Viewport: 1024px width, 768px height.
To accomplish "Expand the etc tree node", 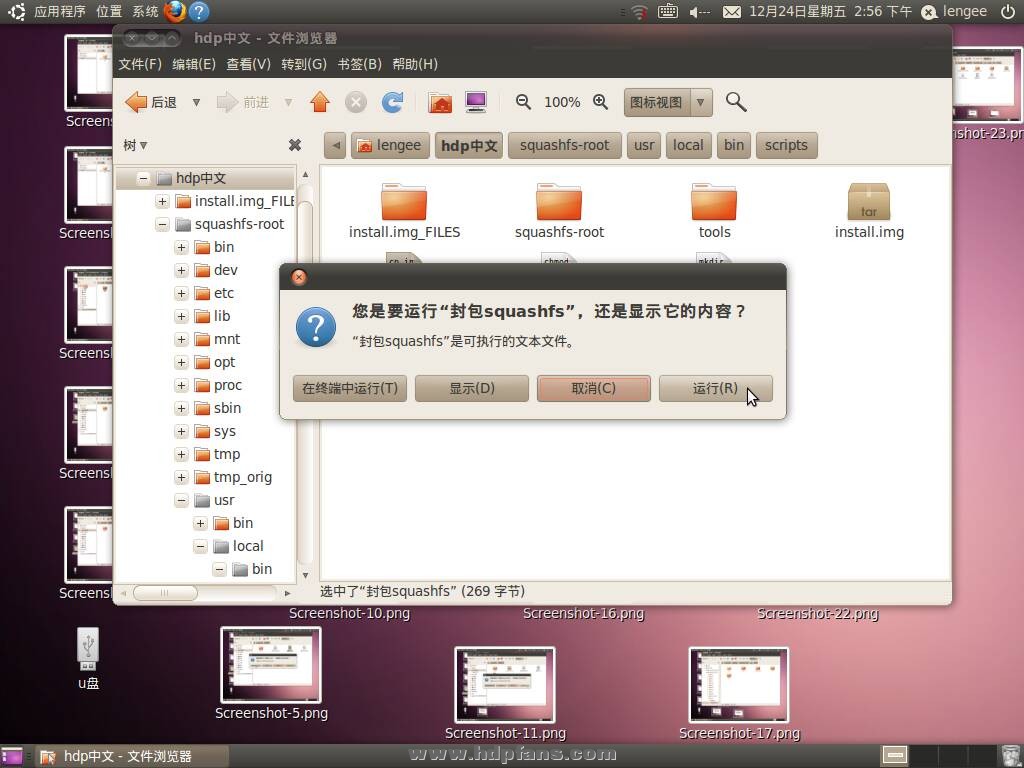I will [182, 293].
